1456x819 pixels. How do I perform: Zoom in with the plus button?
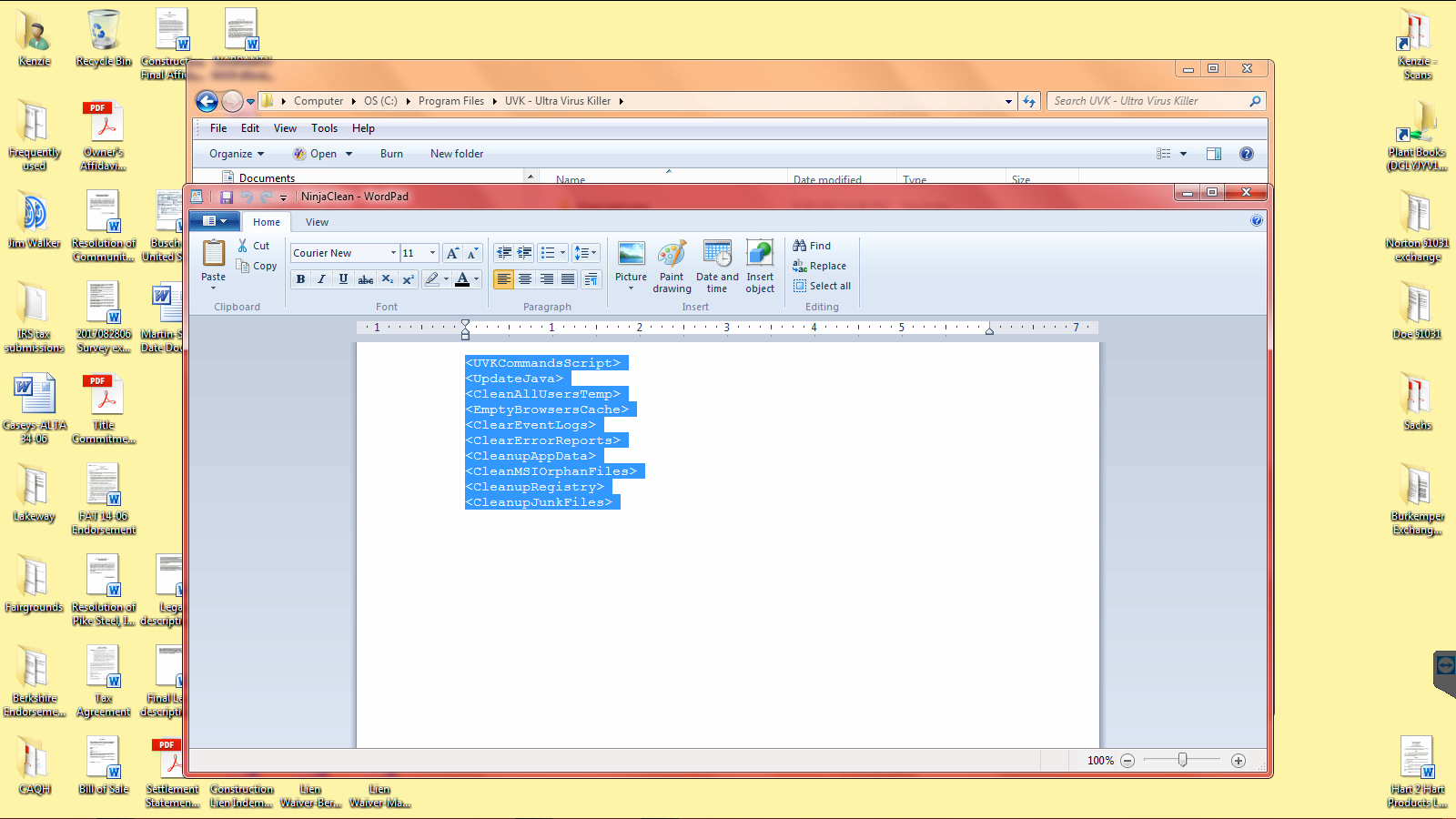pyautogui.click(x=1239, y=761)
